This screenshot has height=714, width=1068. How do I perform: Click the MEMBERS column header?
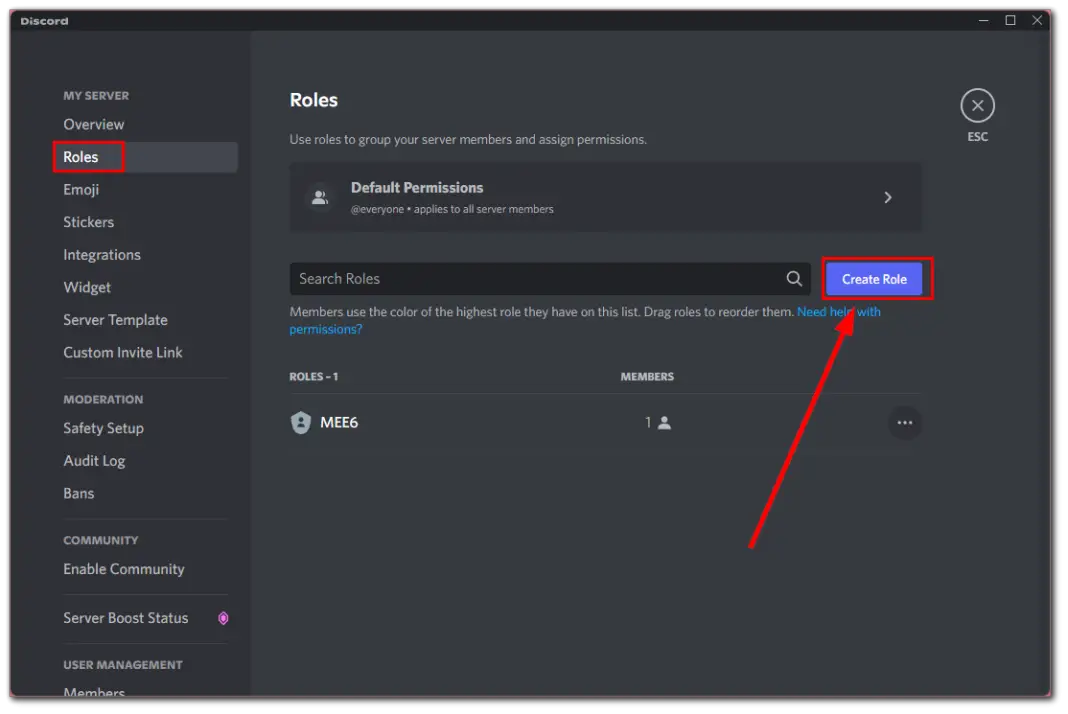click(647, 377)
